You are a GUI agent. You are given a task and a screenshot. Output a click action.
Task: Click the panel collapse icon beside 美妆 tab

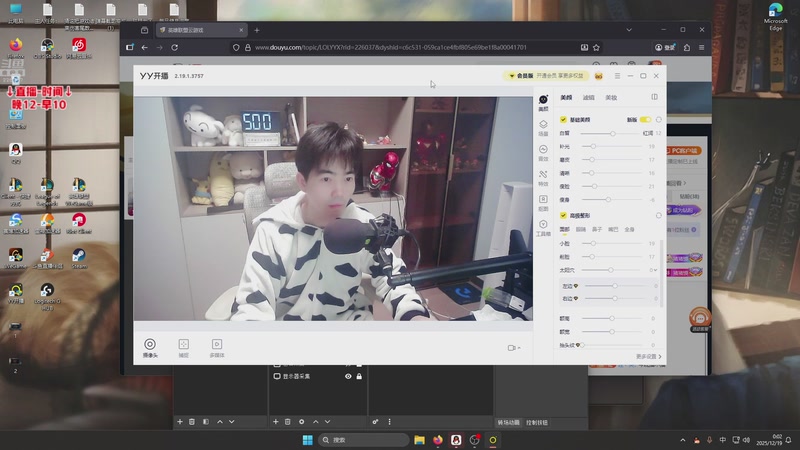pos(655,97)
